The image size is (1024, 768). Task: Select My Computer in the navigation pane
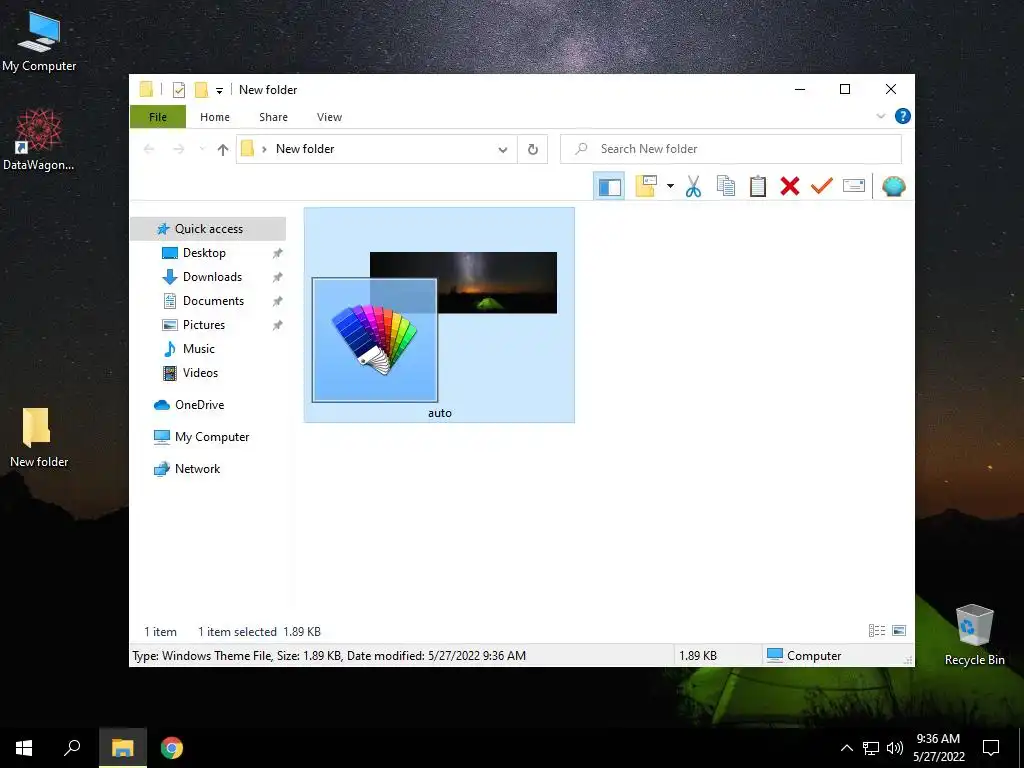(212, 437)
